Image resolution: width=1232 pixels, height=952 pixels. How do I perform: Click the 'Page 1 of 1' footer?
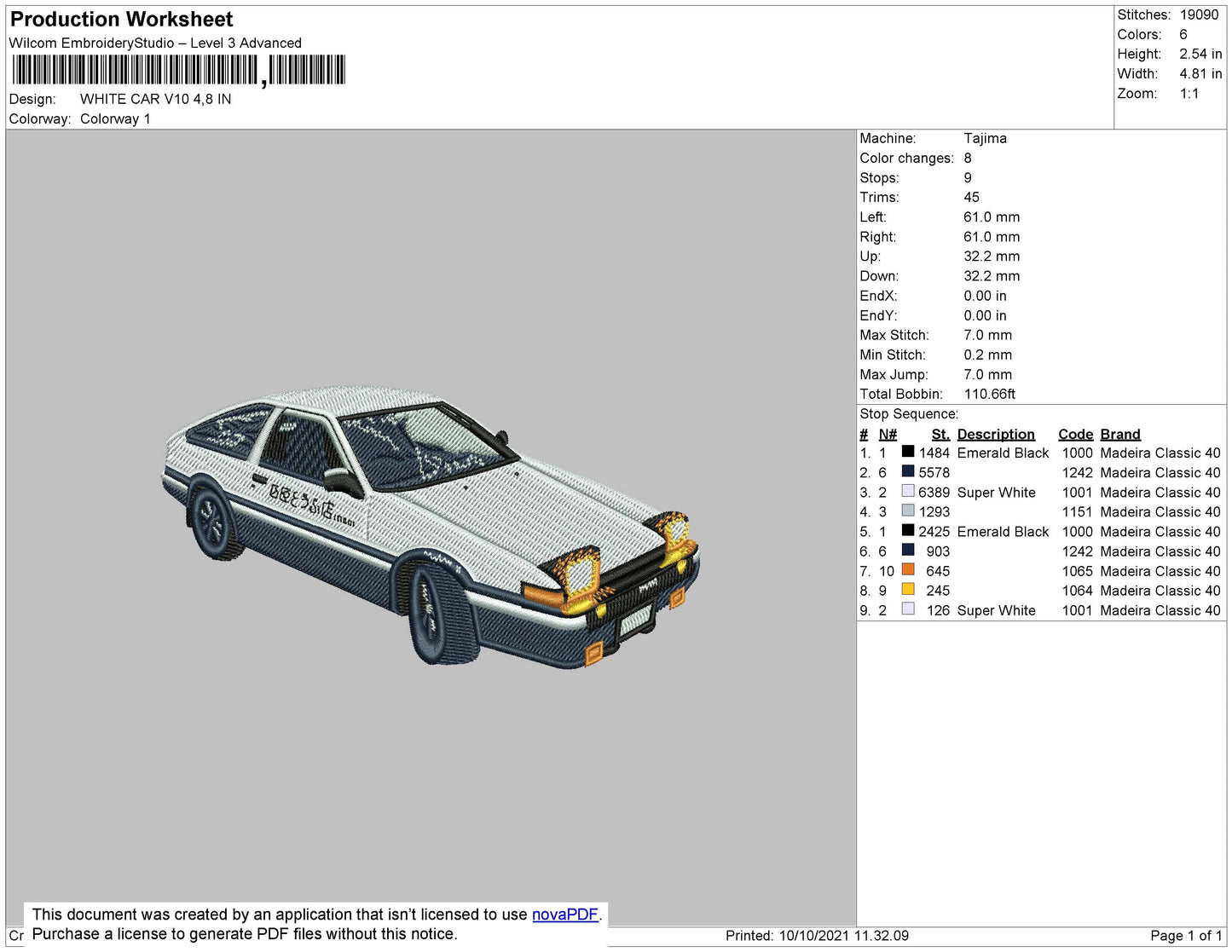pyautogui.click(x=1186, y=936)
